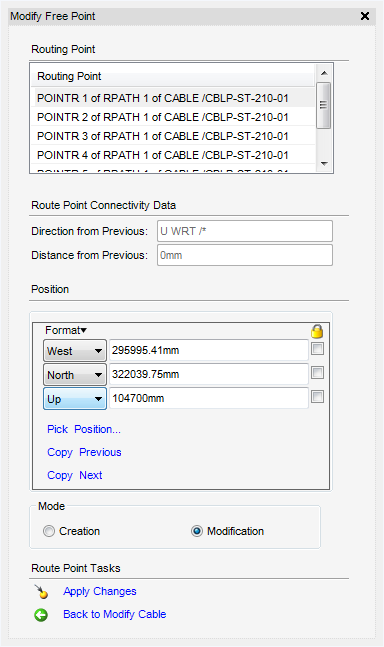Open the Up direction dropdown
The image size is (384, 647).
[x=75, y=399]
